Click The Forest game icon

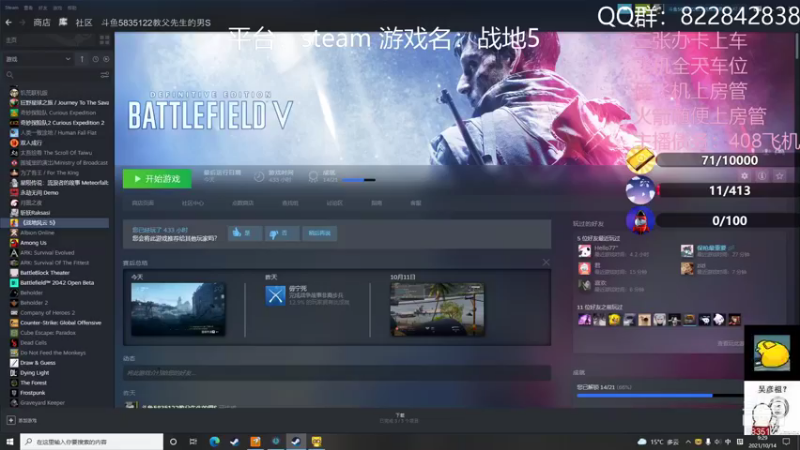pyautogui.click(x=14, y=383)
